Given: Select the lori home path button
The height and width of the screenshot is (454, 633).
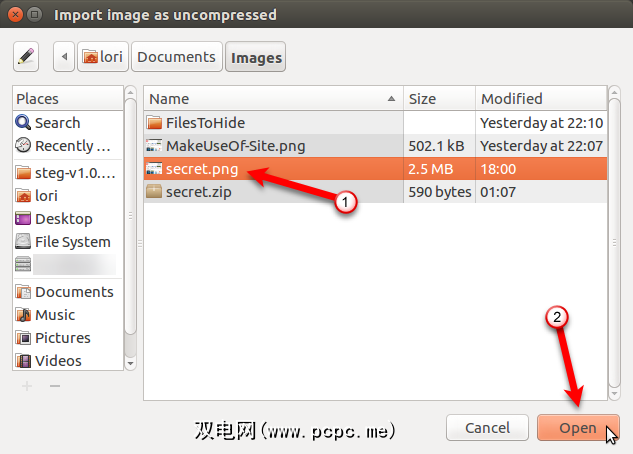Looking at the screenshot, I should [103, 57].
